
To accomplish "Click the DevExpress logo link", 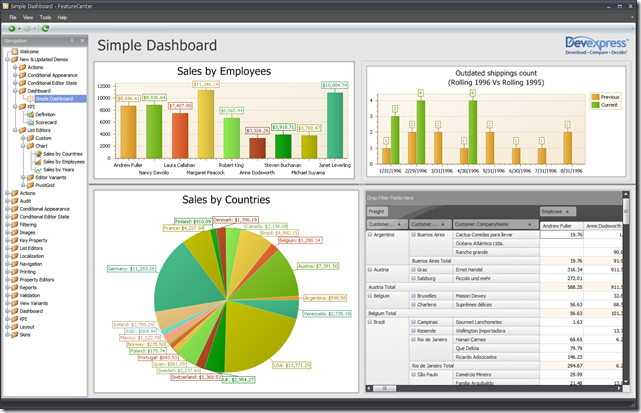I will point(596,45).
